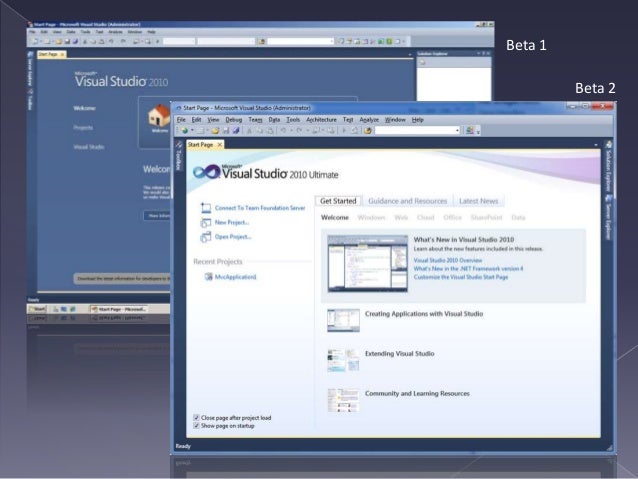Click the New Project icon on Start Page
638x479 pixels.
click(205, 223)
